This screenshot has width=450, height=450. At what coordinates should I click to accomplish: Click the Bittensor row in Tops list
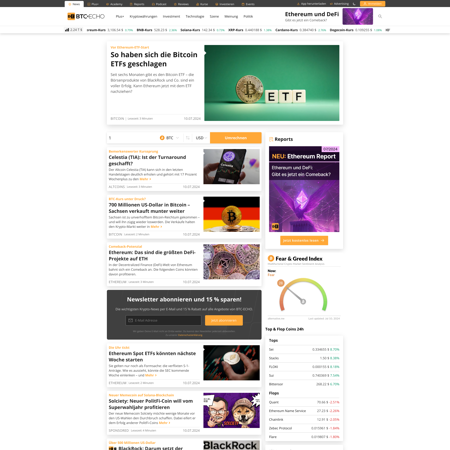tap(304, 384)
